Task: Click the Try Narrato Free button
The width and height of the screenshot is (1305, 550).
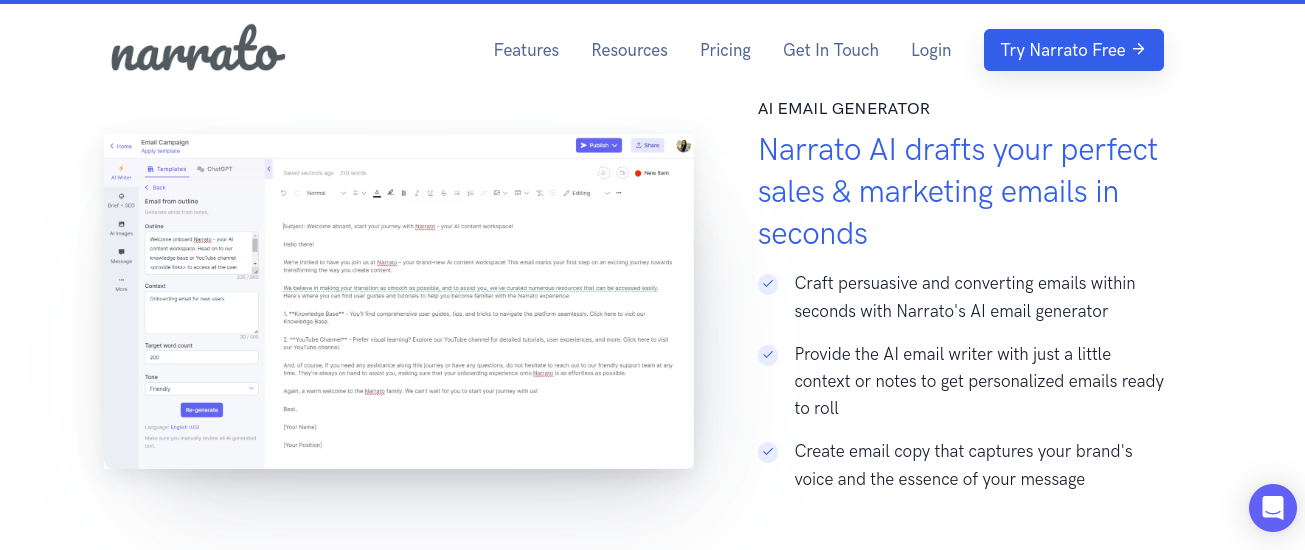Action: pos(1073,50)
